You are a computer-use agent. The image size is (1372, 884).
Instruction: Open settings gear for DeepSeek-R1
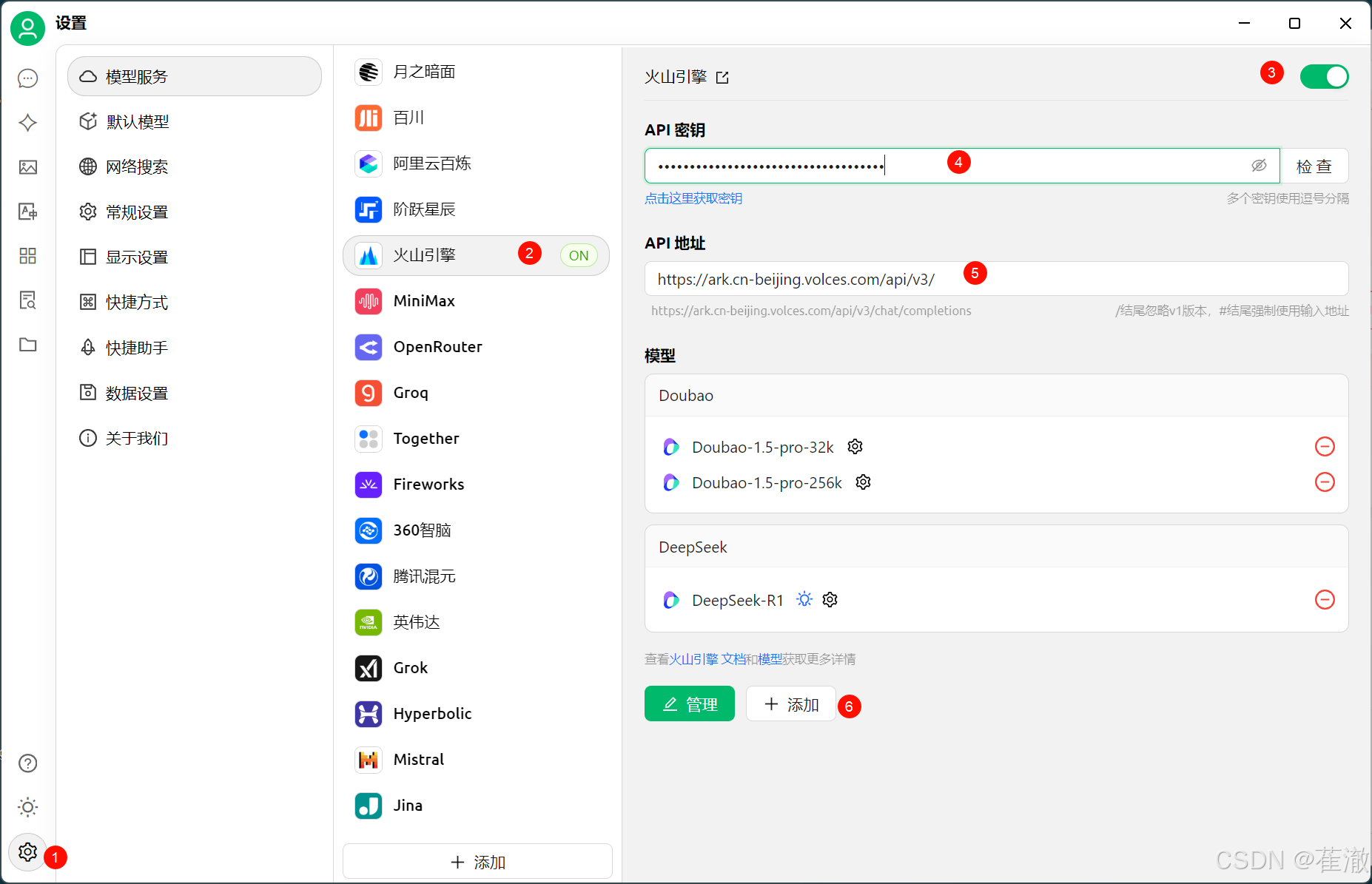[x=830, y=600]
